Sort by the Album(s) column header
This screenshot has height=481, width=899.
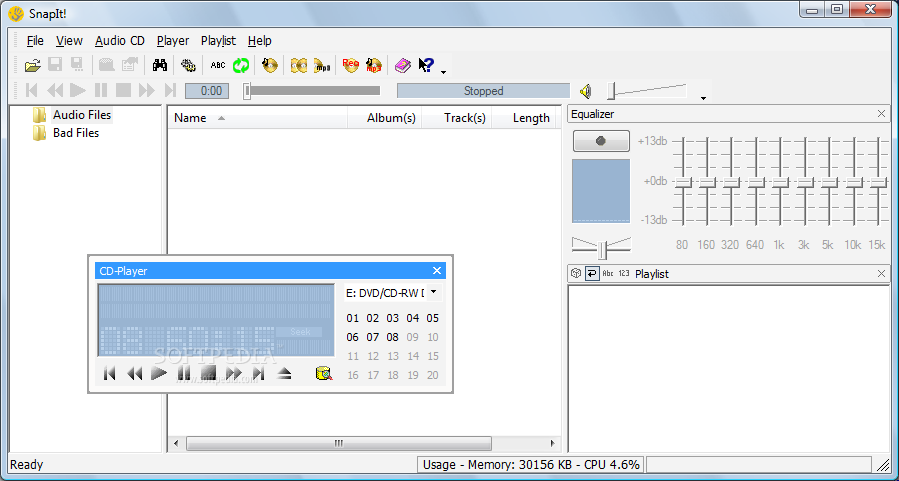(x=385, y=118)
